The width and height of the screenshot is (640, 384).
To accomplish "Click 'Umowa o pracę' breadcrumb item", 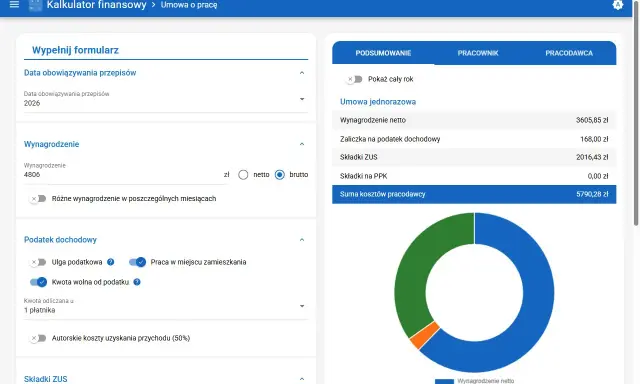I will point(189,5).
